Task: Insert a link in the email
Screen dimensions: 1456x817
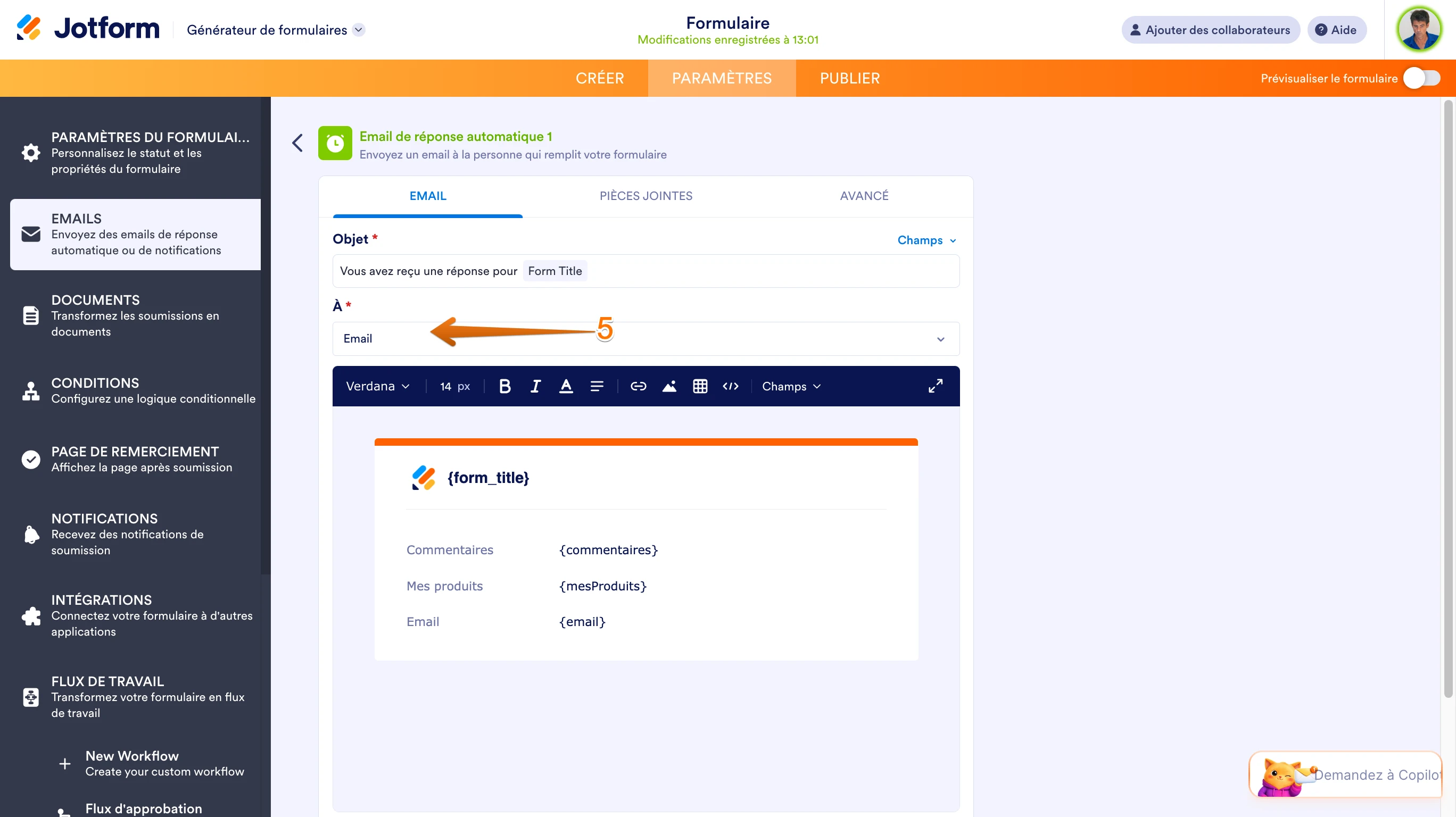Action: pyautogui.click(x=638, y=387)
